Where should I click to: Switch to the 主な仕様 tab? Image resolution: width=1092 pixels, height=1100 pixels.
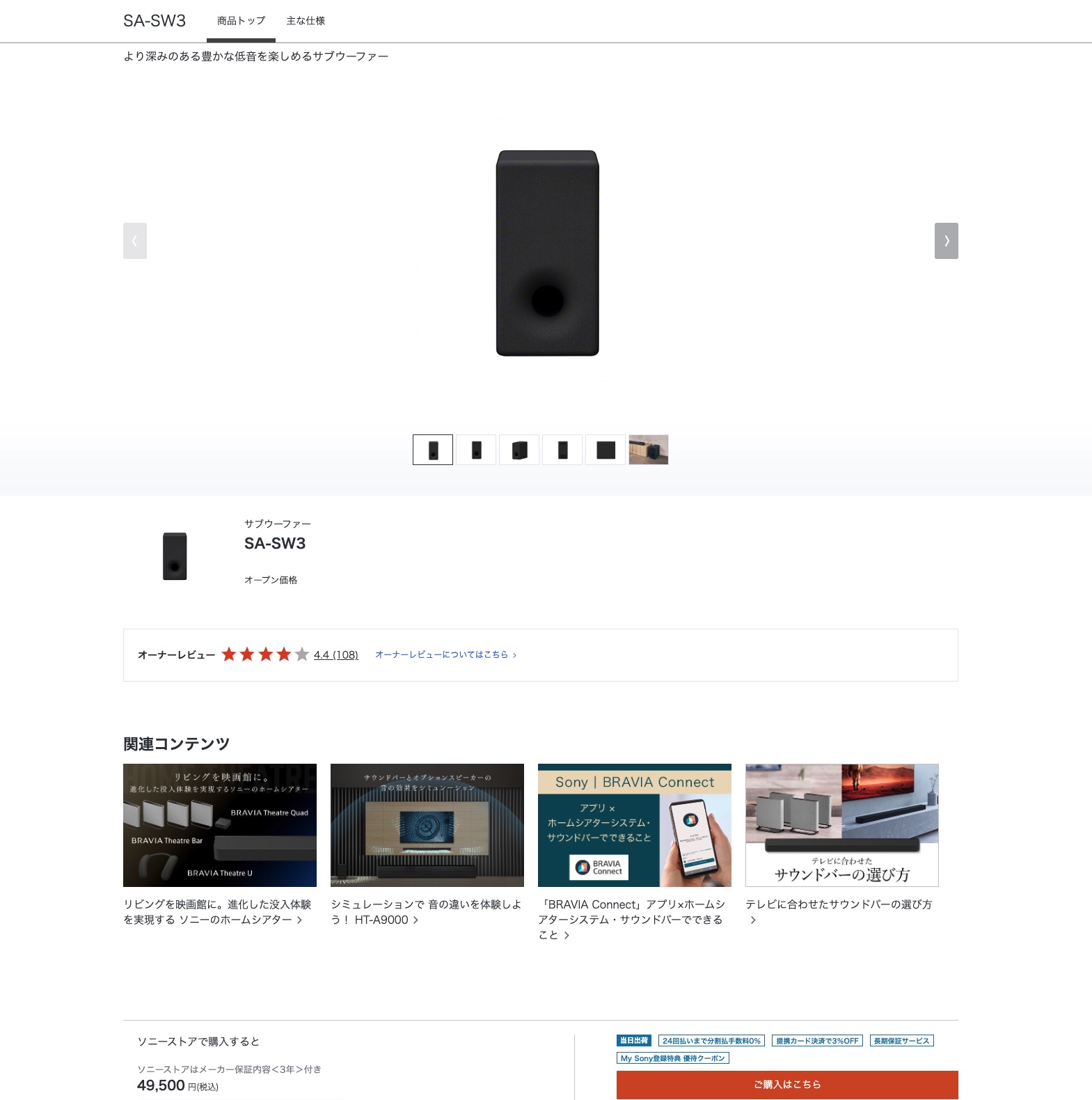click(x=306, y=21)
